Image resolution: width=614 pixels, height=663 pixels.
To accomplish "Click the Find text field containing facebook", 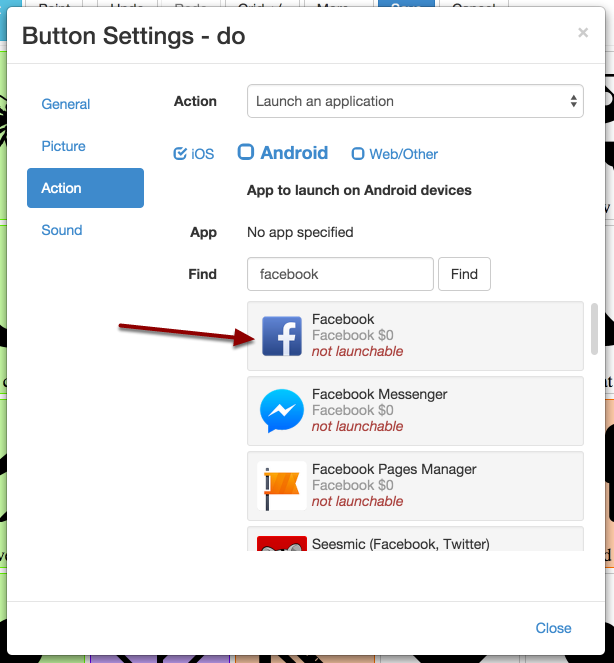I will 340,274.
